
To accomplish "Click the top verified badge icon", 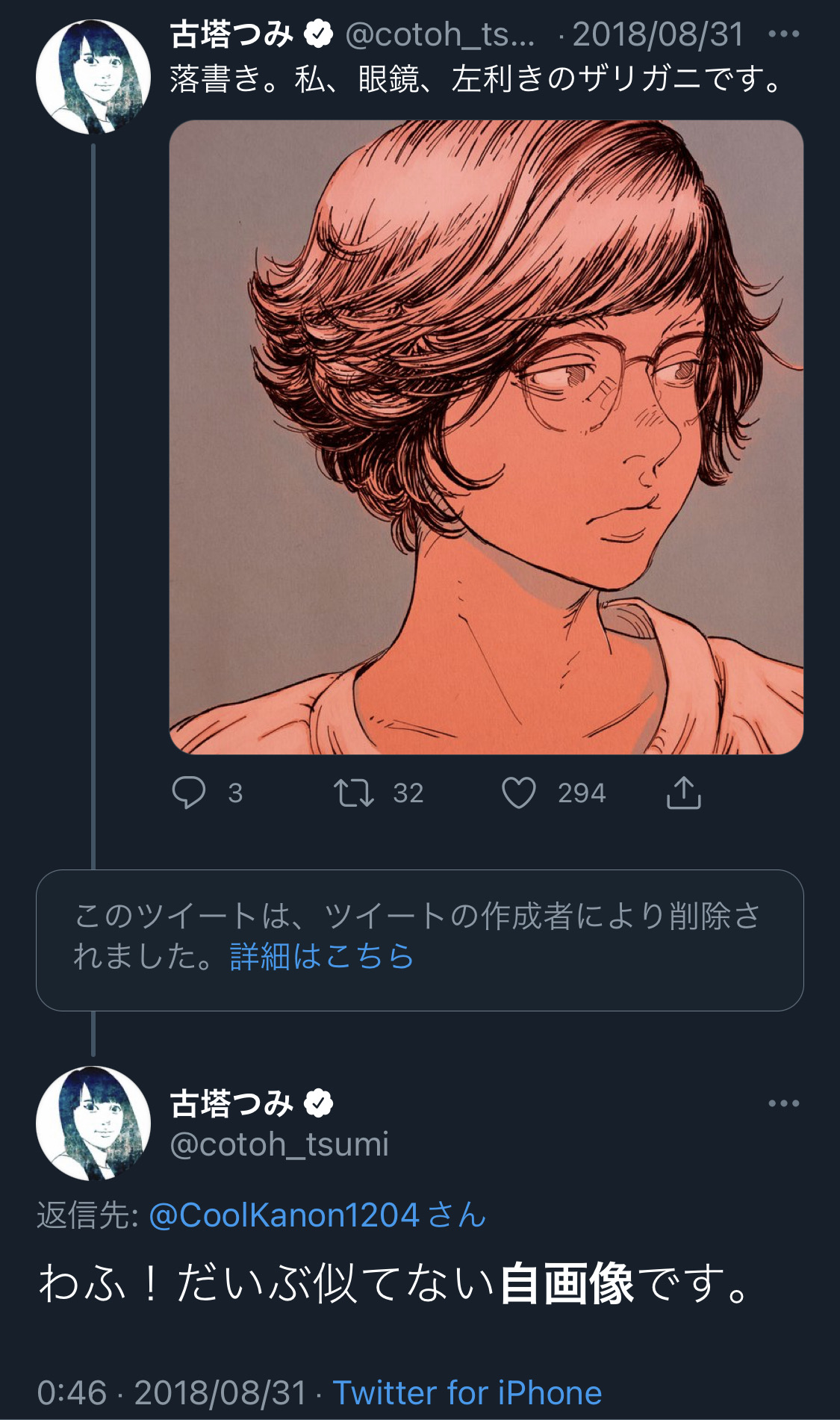I will tap(319, 34).
